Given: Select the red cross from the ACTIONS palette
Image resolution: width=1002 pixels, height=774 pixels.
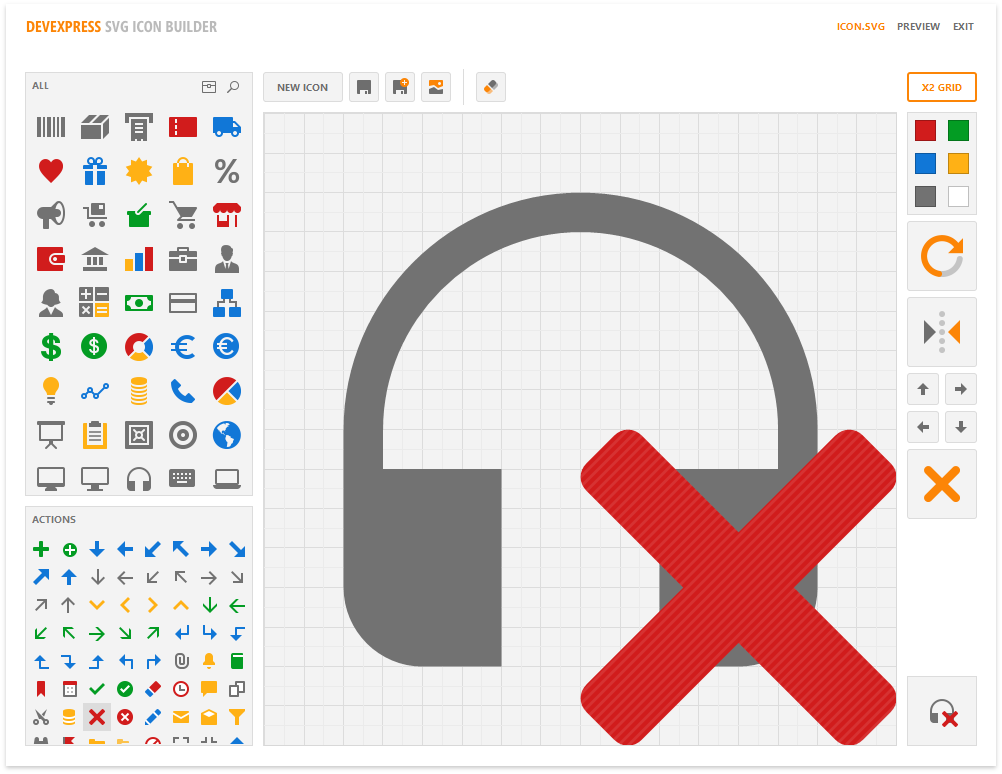Looking at the screenshot, I should point(95,717).
